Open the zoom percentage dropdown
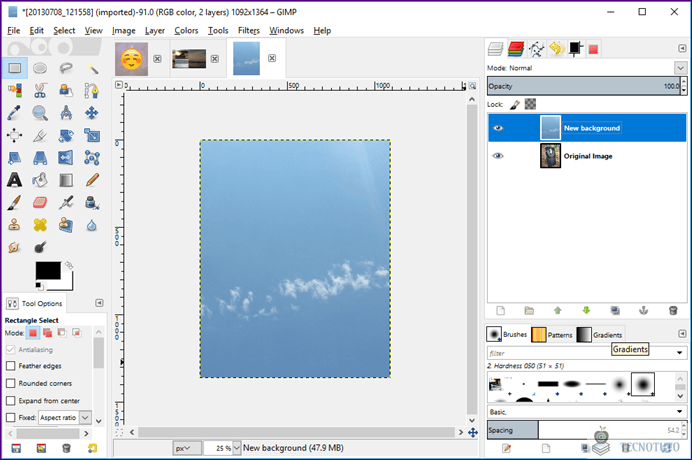The width and height of the screenshot is (692, 460). coord(237,448)
